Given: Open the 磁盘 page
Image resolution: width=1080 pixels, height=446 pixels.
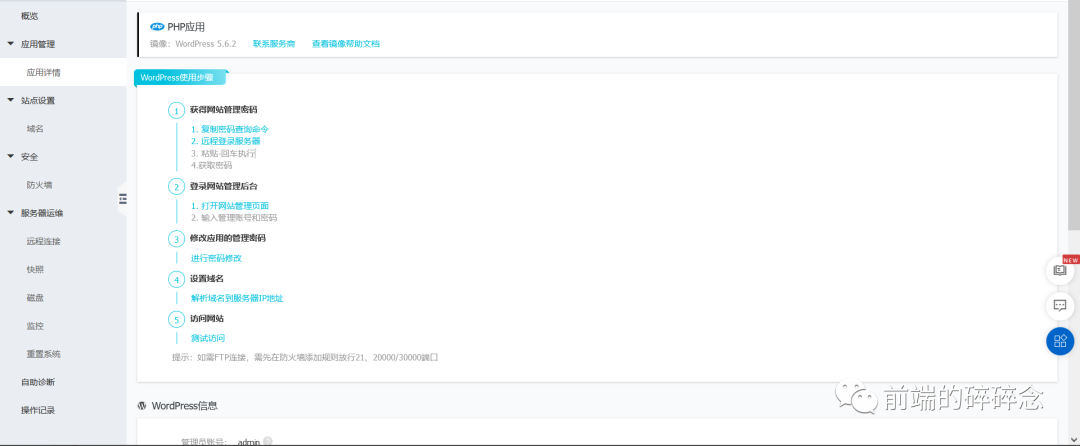Looking at the screenshot, I should [35, 298].
